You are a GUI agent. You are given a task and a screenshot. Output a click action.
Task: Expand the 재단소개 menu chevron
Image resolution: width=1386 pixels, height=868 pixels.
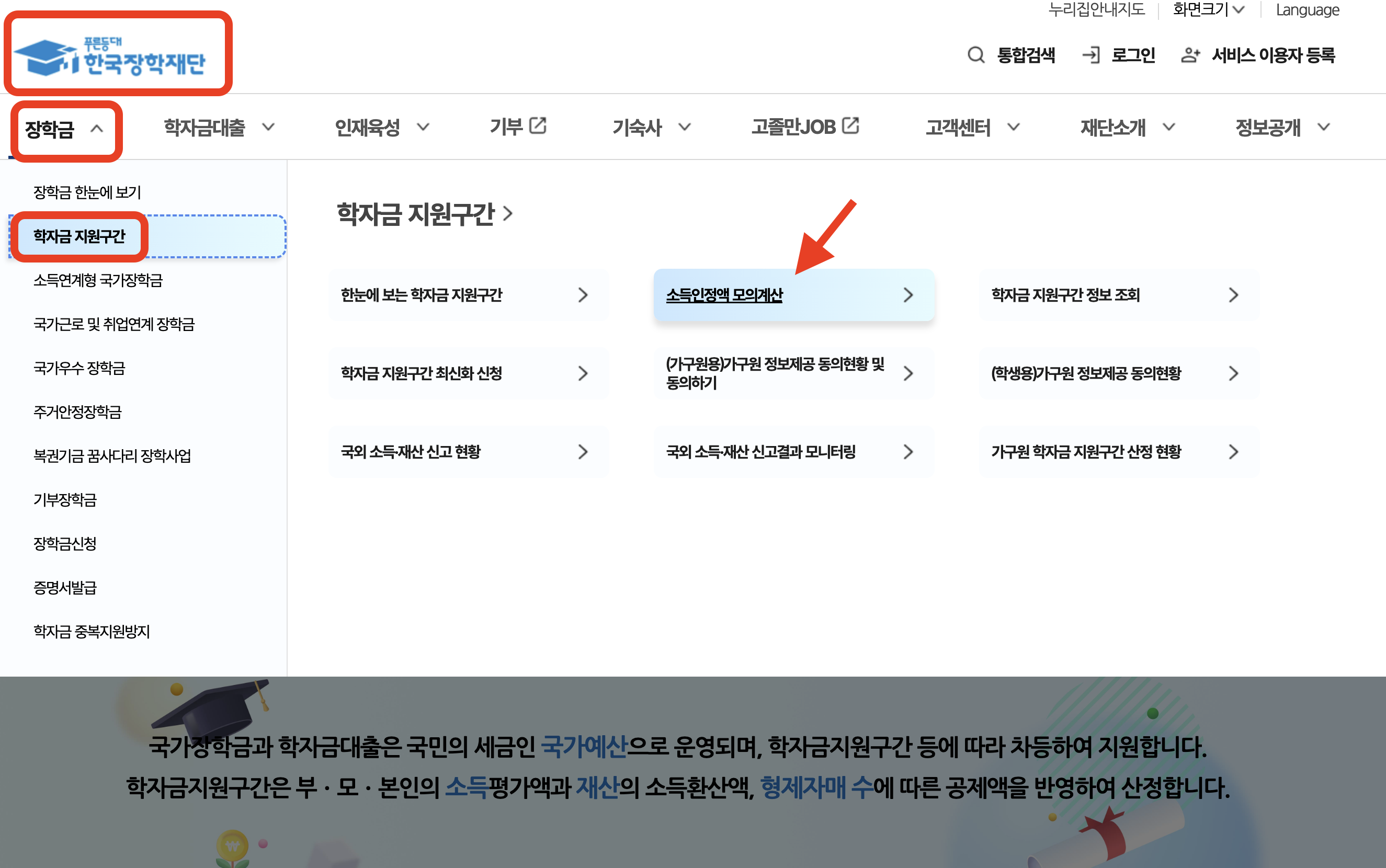pyautogui.click(x=1168, y=127)
